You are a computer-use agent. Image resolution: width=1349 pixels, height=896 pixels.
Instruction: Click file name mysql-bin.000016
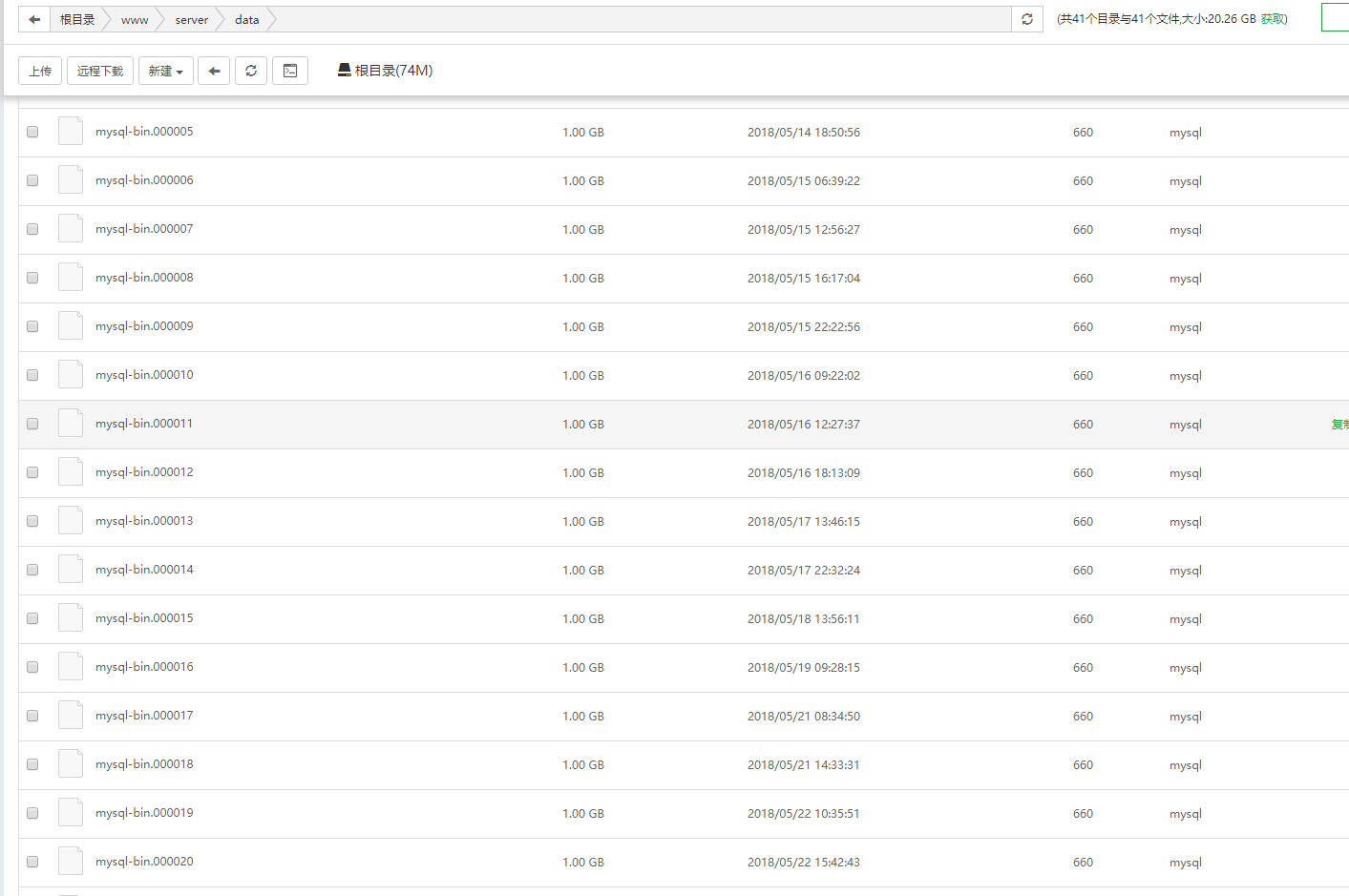[x=144, y=667]
